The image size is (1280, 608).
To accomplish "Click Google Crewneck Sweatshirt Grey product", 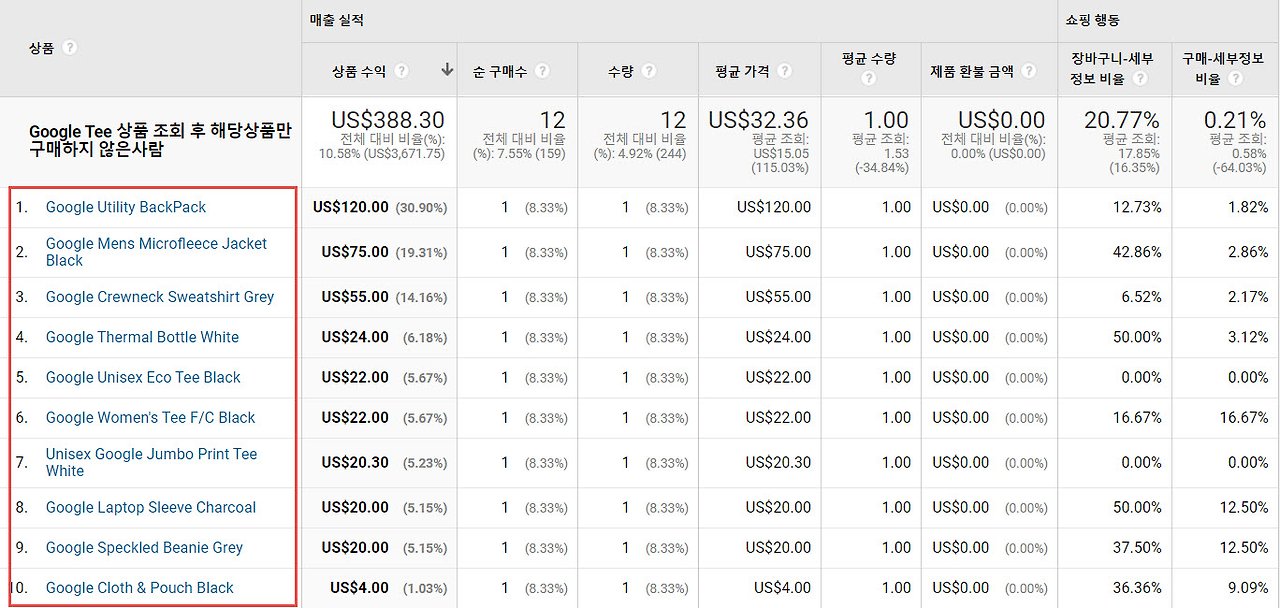I will [160, 297].
